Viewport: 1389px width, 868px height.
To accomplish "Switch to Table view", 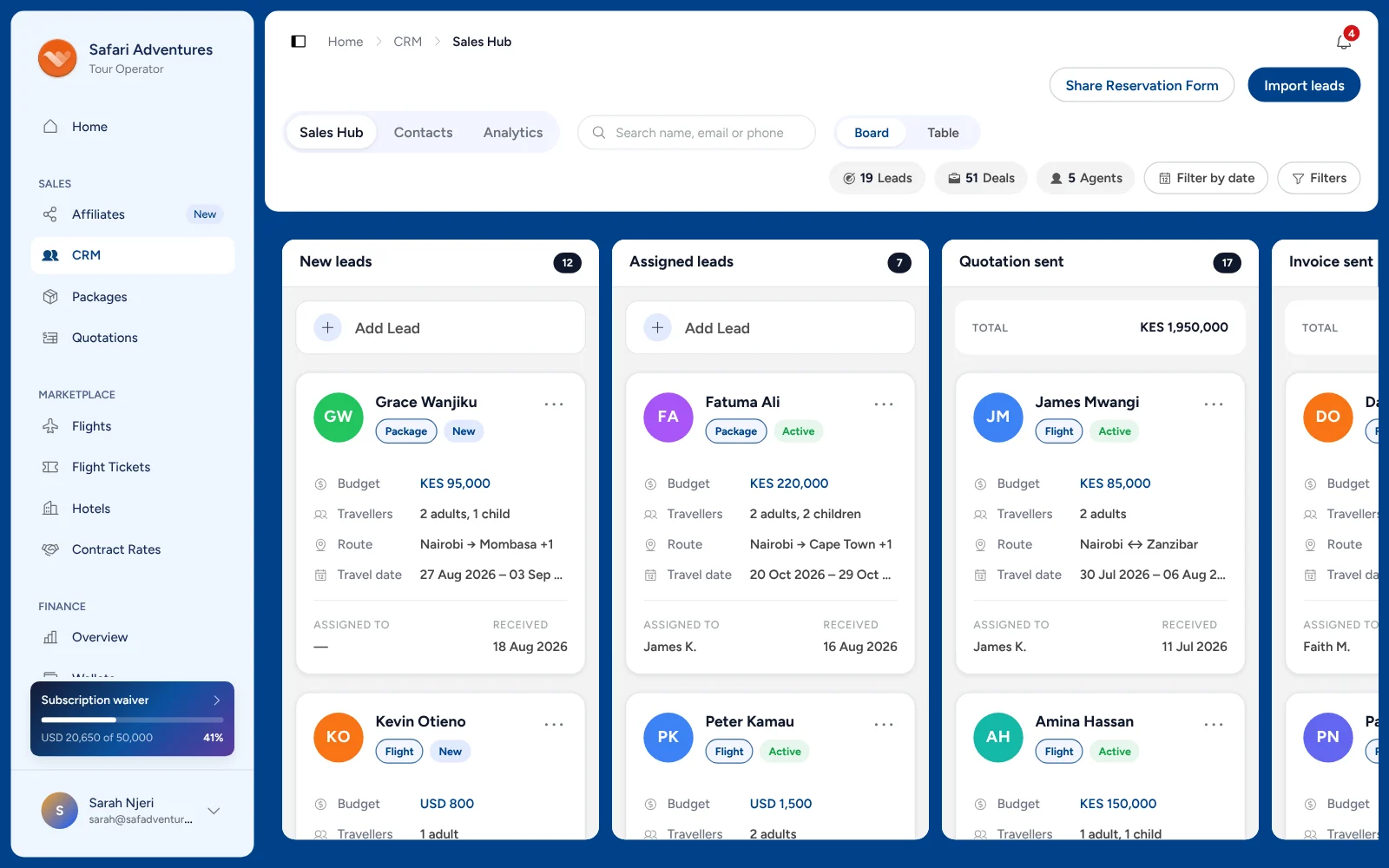I will (x=943, y=133).
